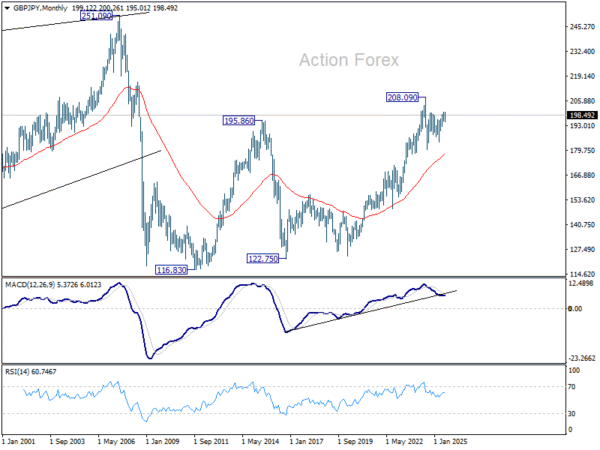Image resolution: width=600 pixels, height=450 pixels.
Task: Click the current price tag 198.492
Action: pyautogui.click(x=582, y=115)
